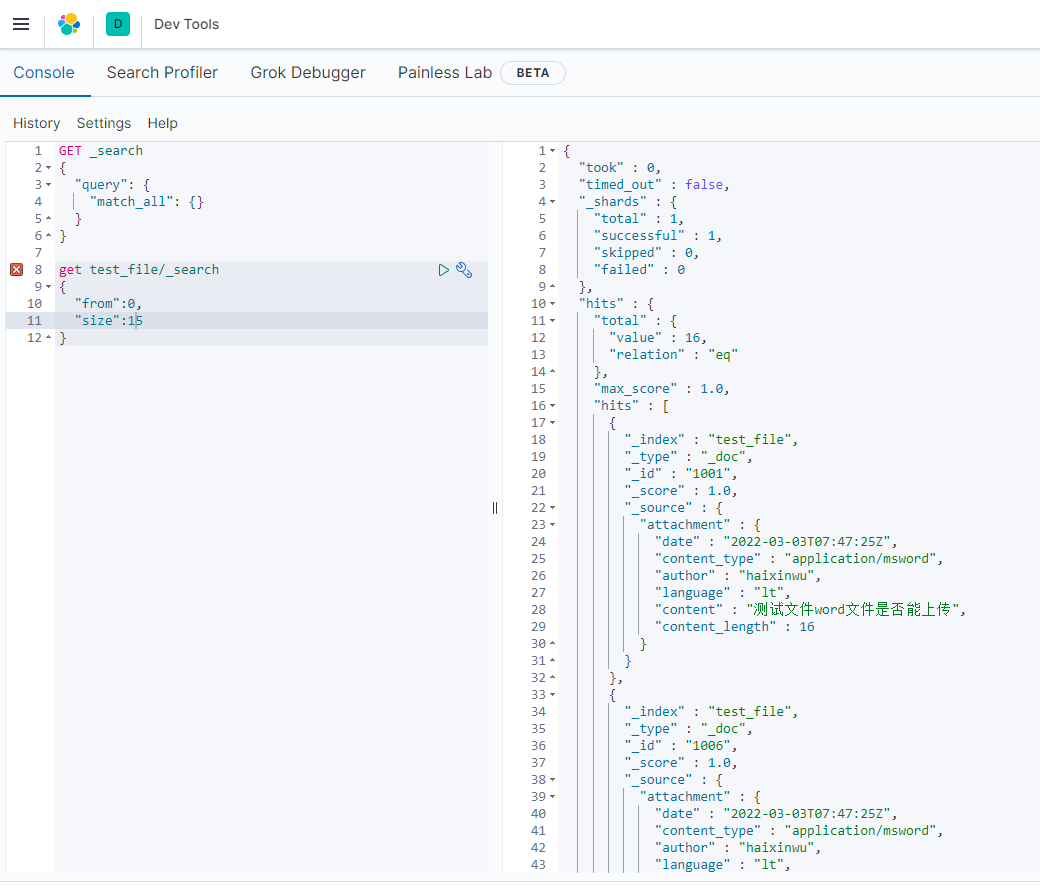
Task: Click the "relation" : "eq" output line
Action: pos(673,355)
